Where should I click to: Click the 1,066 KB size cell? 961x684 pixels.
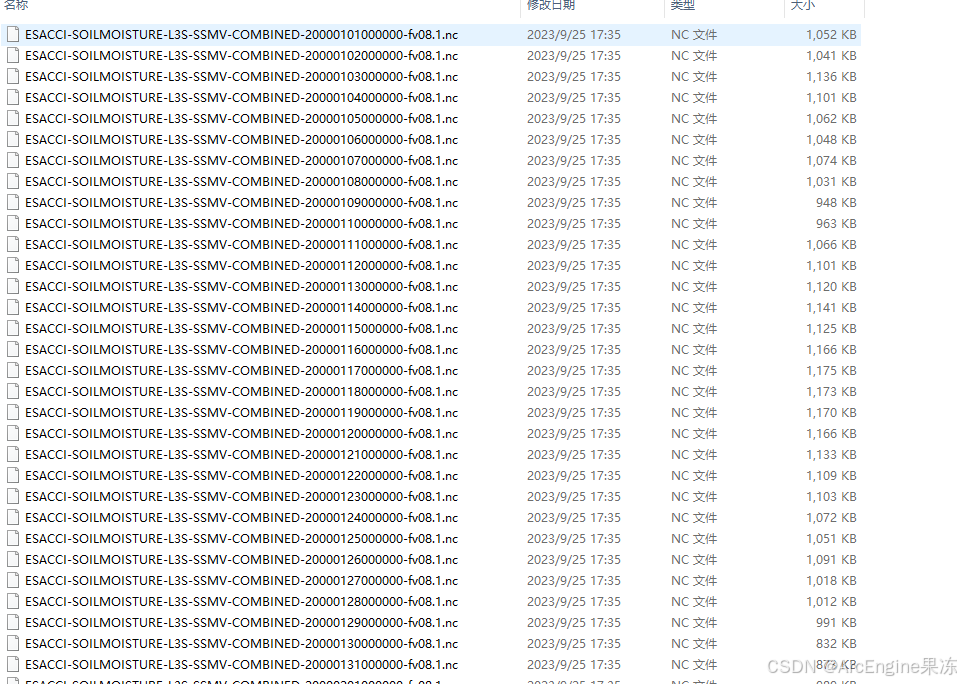pyautogui.click(x=831, y=245)
